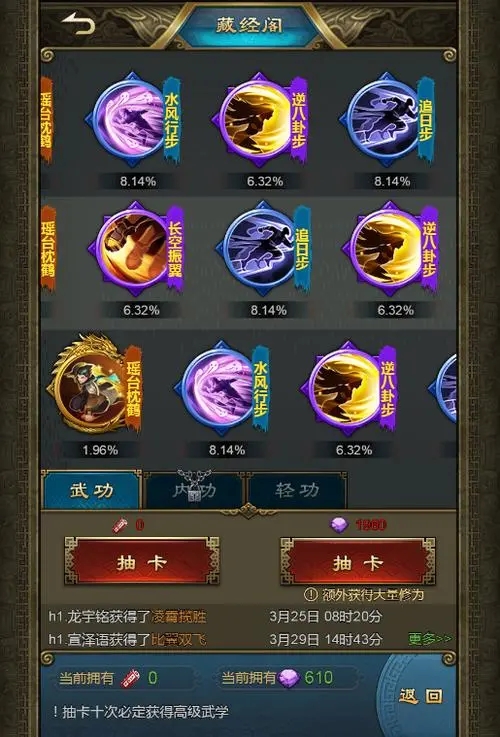Tap the 水风行步 icon in the first row
This screenshot has height=737, width=500.
tap(133, 119)
